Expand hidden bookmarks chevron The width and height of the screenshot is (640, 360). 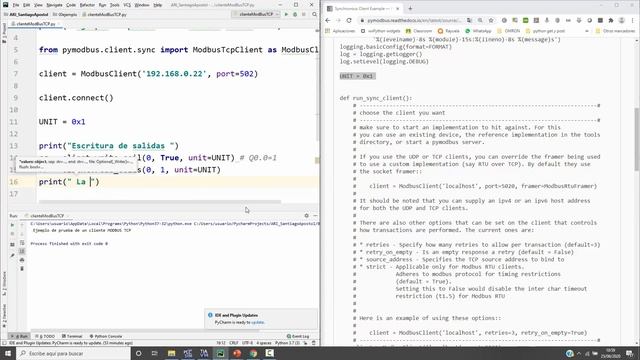pos(587,31)
